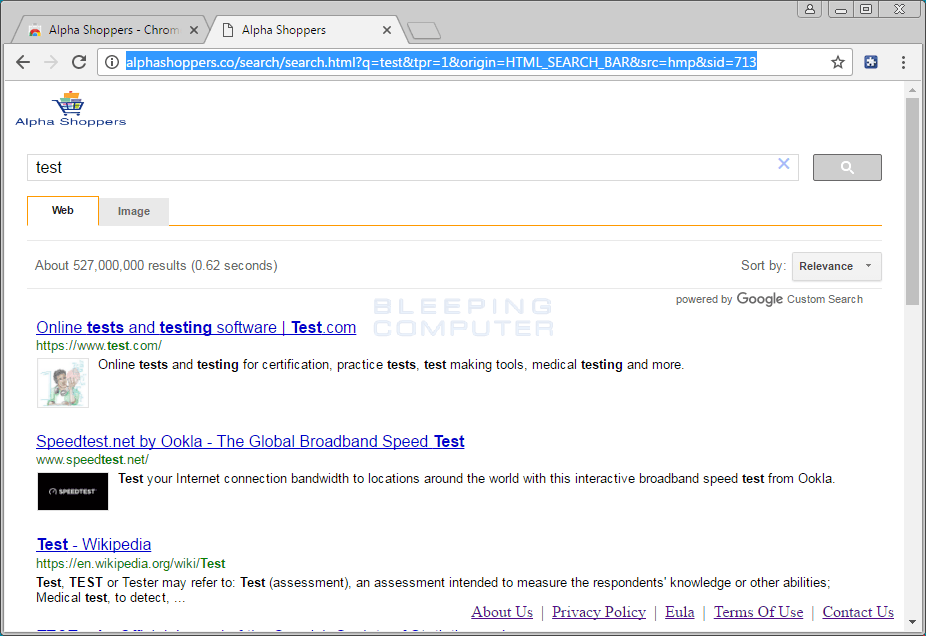Open the About Us footer link
The height and width of the screenshot is (636, 926).
502,612
